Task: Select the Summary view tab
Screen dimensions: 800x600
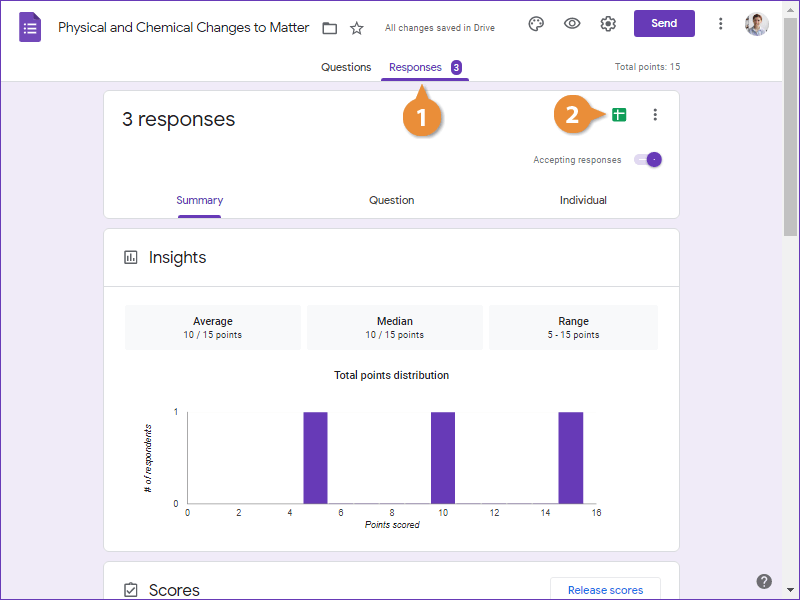Action: click(199, 200)
